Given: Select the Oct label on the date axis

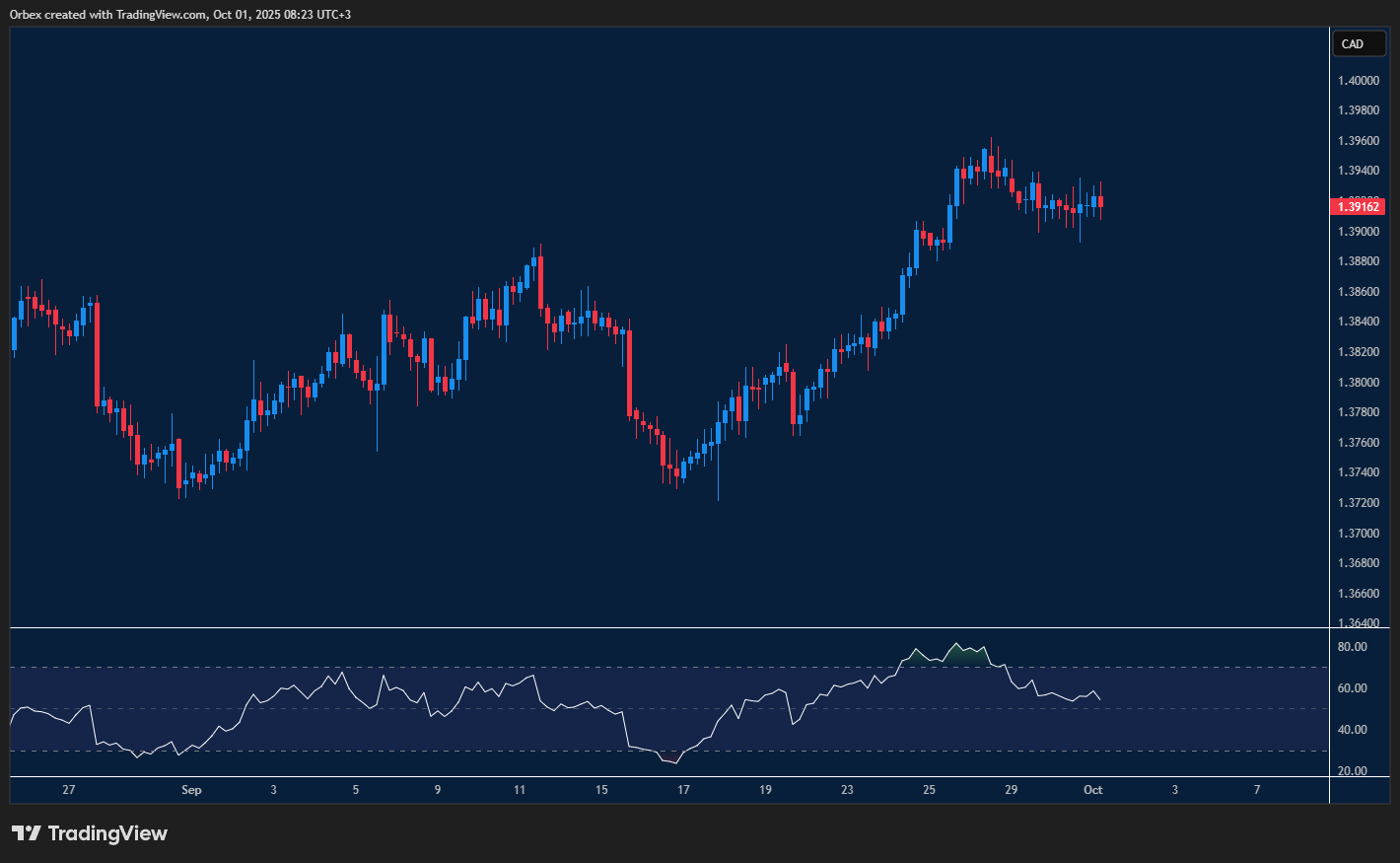Looking at the screenshot, I should [x=1092, y=790].
